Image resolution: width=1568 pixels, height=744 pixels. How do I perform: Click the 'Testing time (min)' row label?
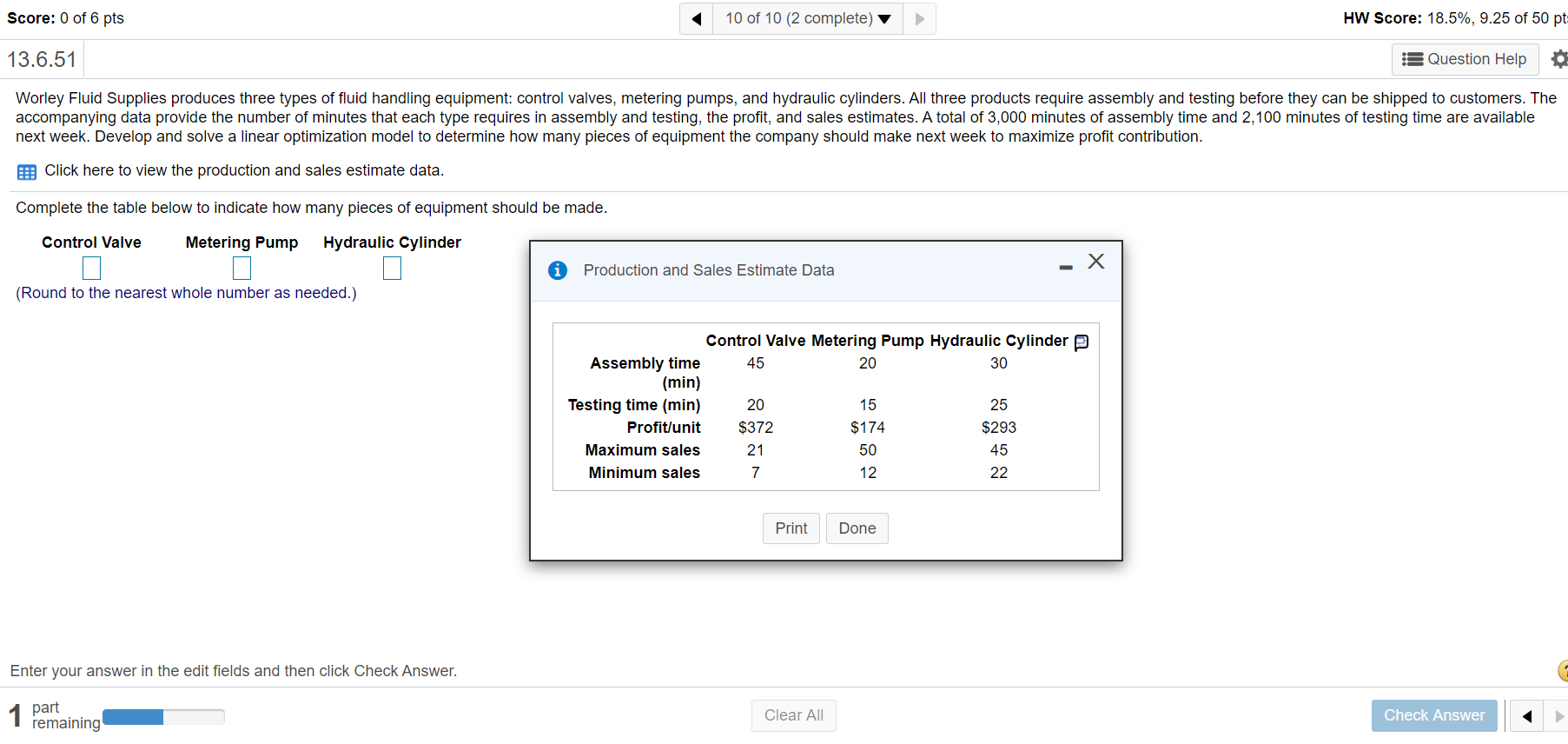(x=634, y=405)
